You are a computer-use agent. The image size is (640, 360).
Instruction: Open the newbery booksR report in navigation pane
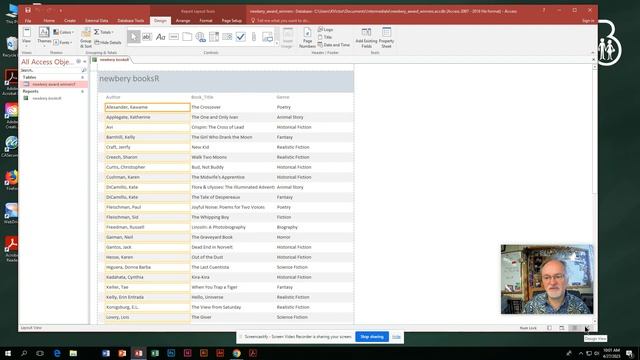pos(47,98)
